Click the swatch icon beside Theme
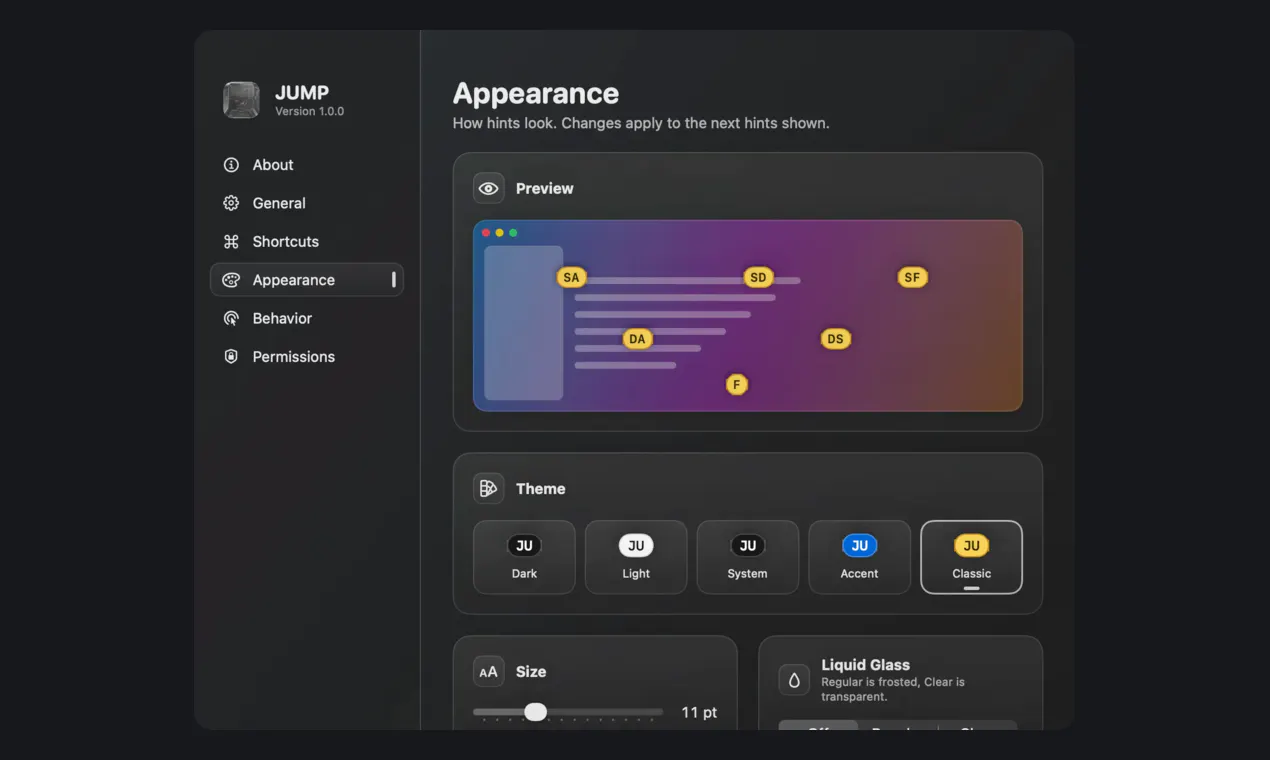 tap(488, 489)
